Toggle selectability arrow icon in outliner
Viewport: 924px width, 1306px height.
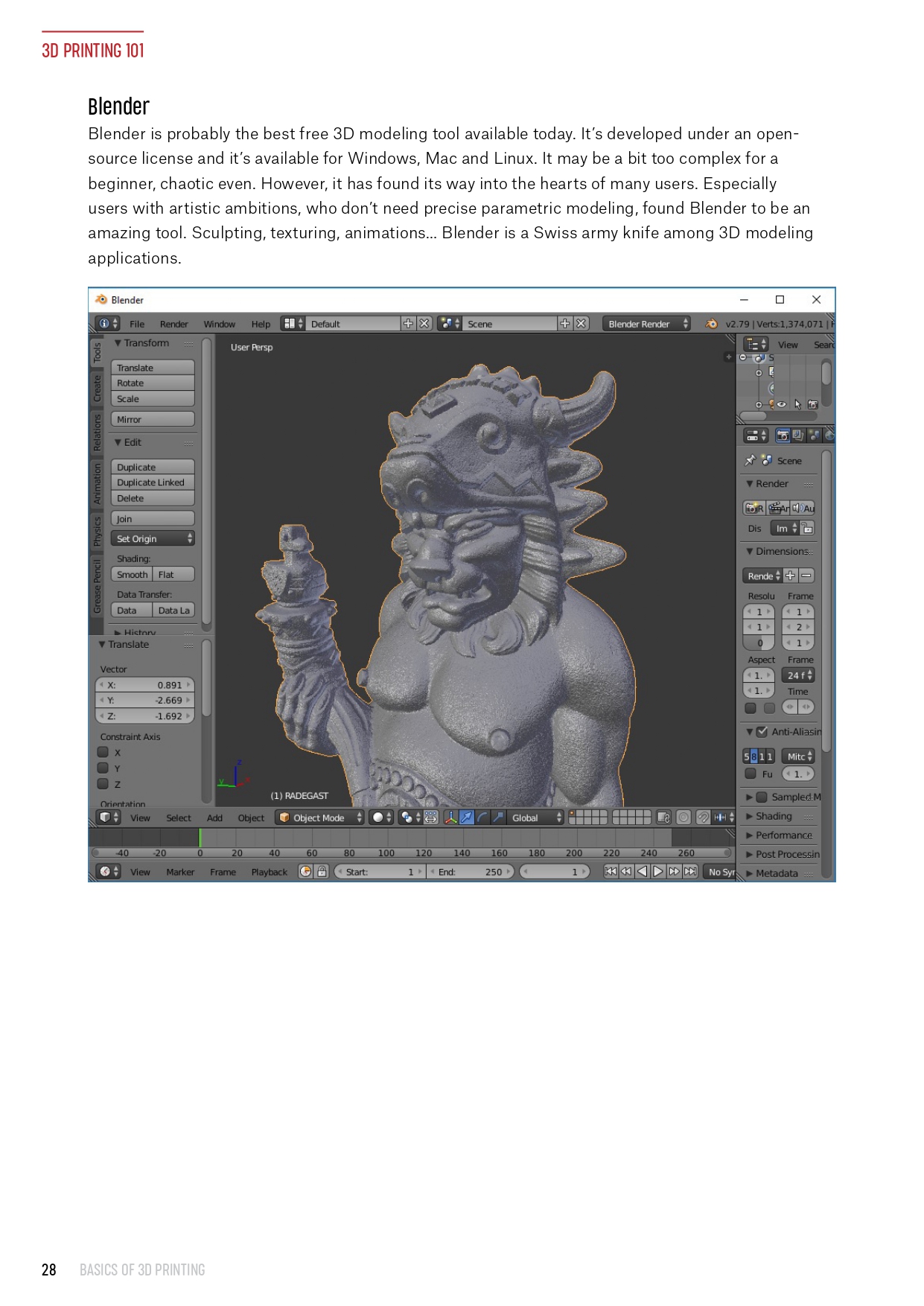point(797,404)
